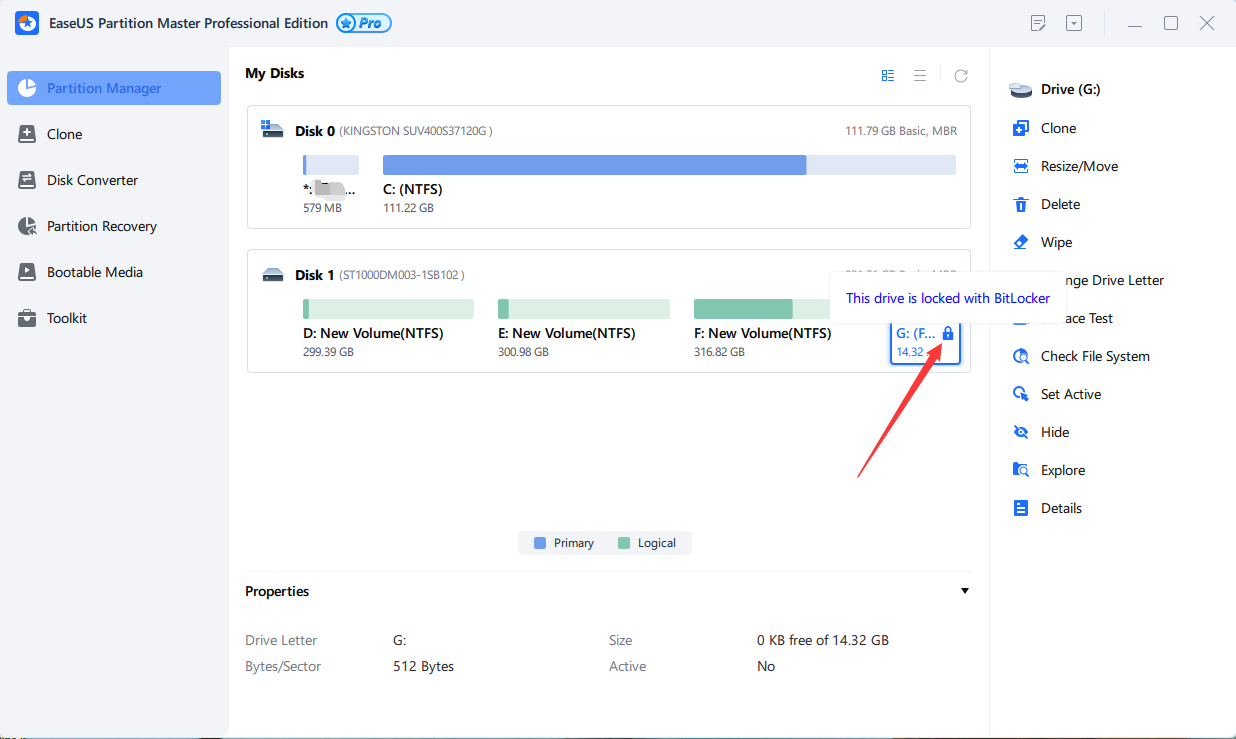The image size is (1236, 739).
Task: Hide the selected G: partition
Action: (1054, 432)
